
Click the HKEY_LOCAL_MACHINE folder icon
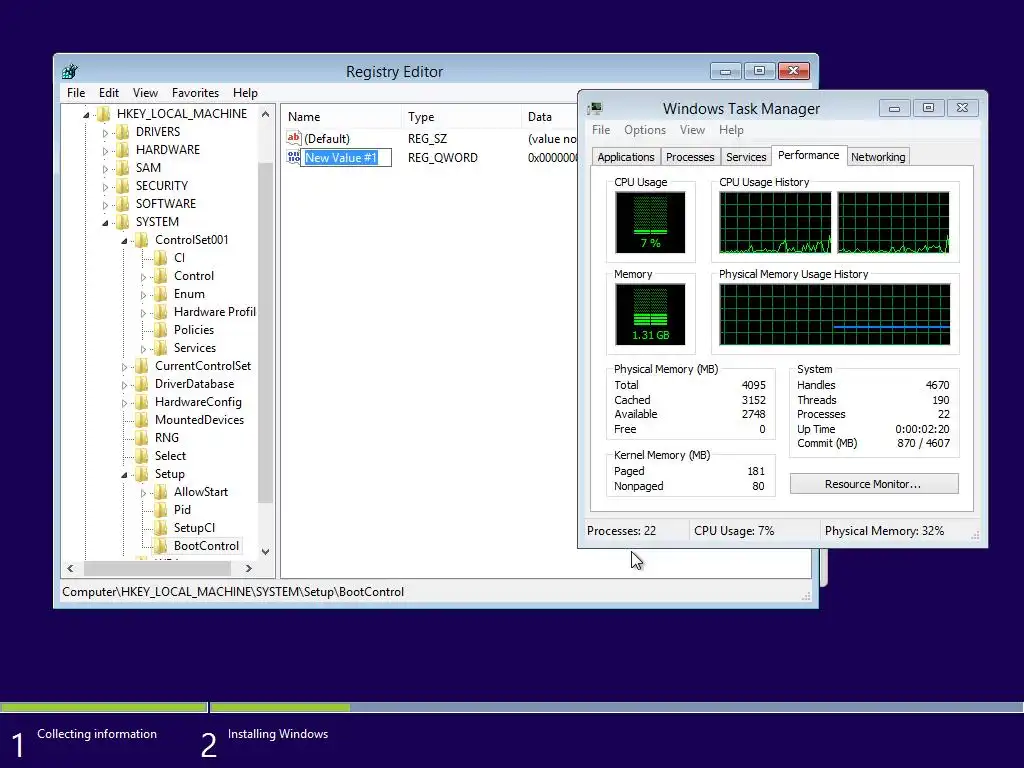tap(104, 114)
